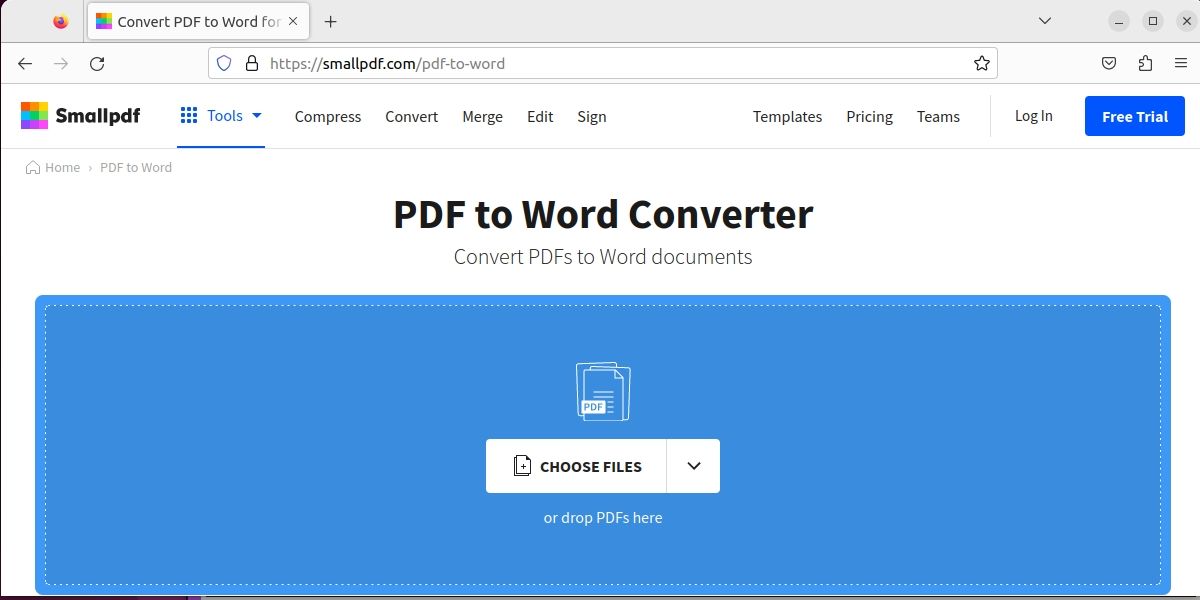1200x600 pixels.
Task: Click the Home house icon breadcrumb
Action: point(31,167)
